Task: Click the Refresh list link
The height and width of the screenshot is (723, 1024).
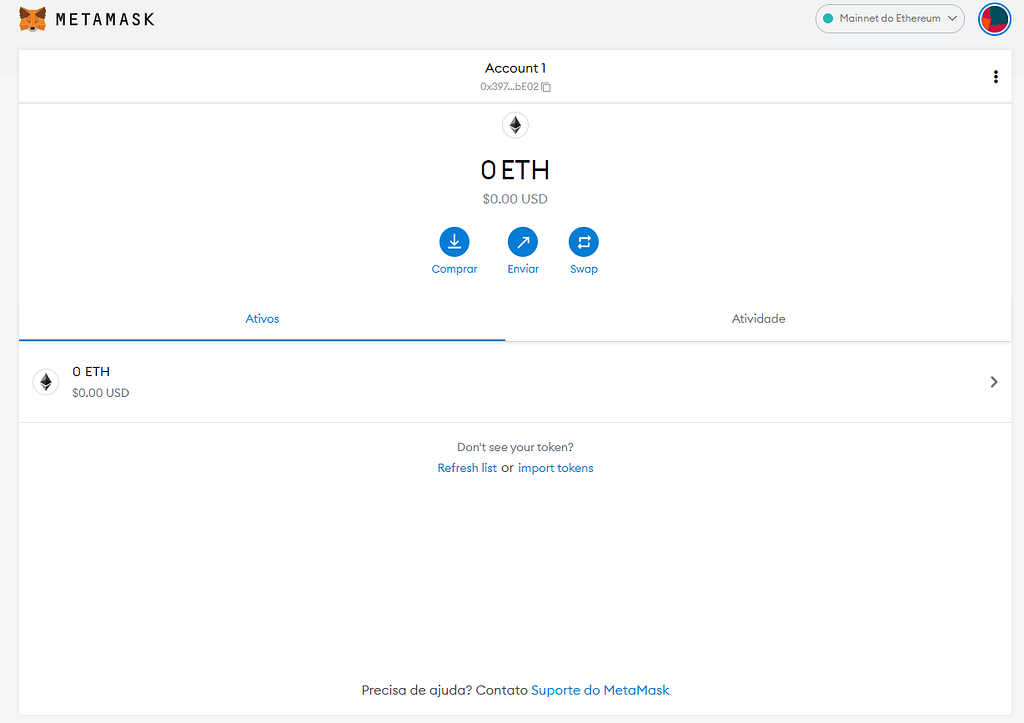Action: (467, 468)
